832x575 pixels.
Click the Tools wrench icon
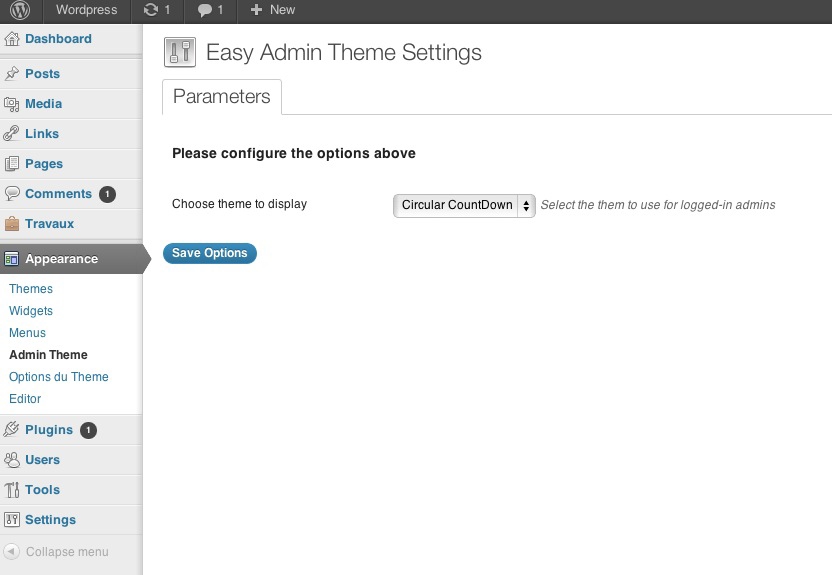pyautogui.click(x=12, y=490)
